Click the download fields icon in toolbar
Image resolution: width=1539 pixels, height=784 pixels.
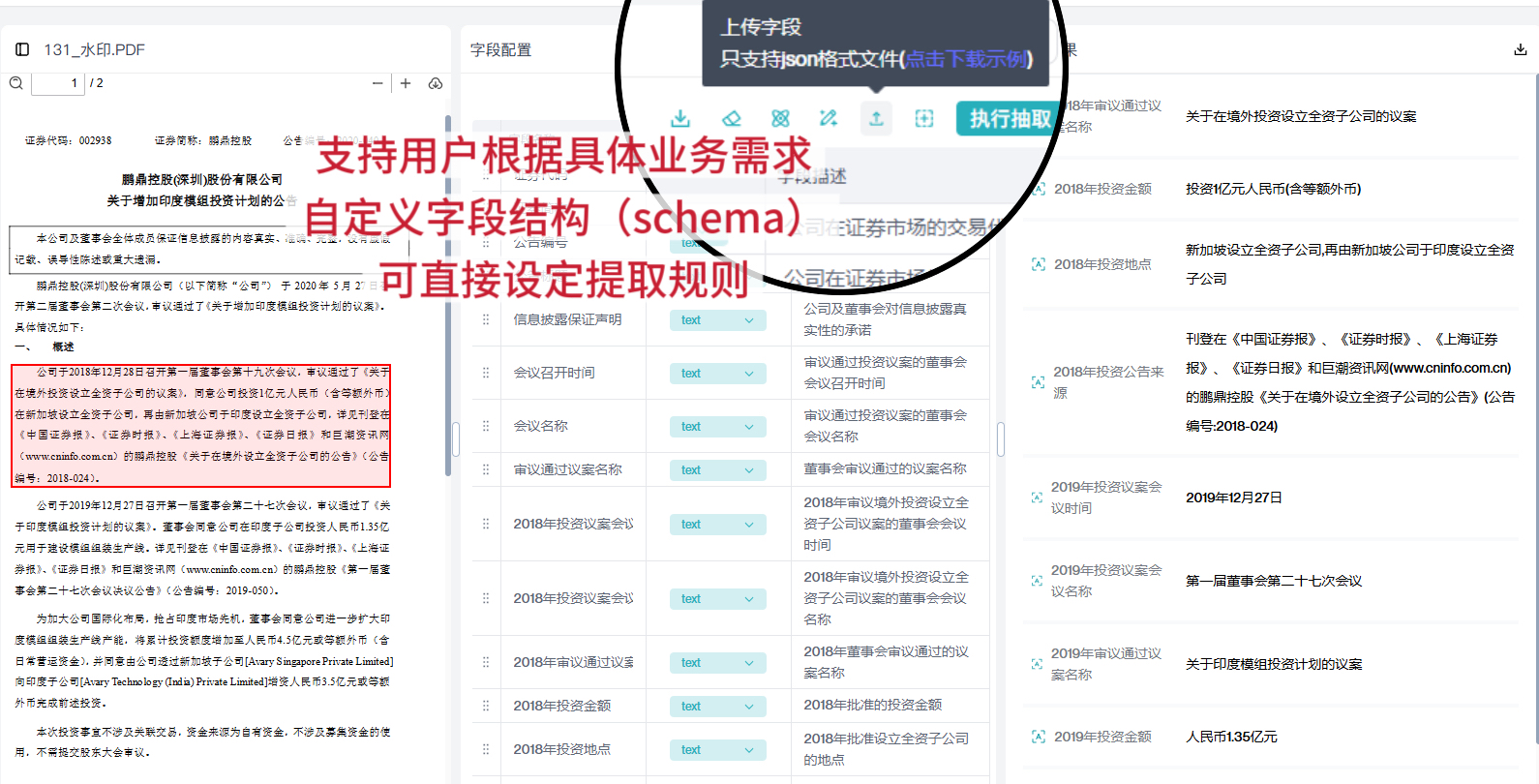[680, 118]
